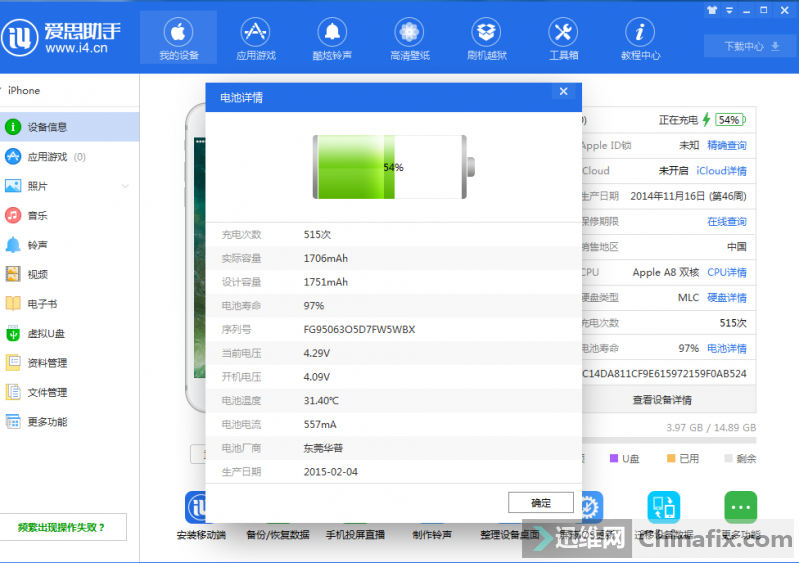Click 硬盘详情 link
This screenshot has width=799, height=563.
[727, 298]
